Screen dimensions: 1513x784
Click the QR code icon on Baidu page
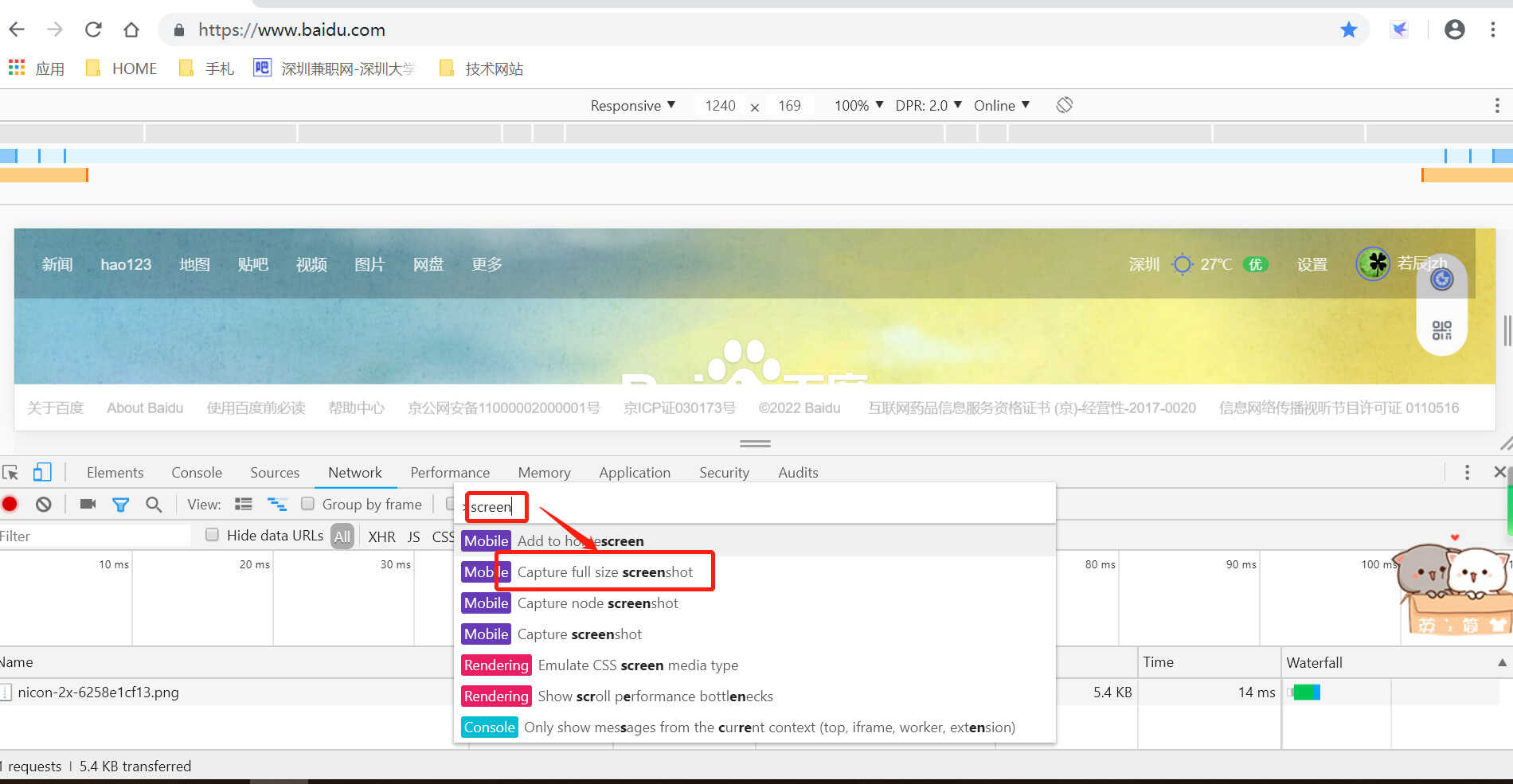coord(1441,330)
